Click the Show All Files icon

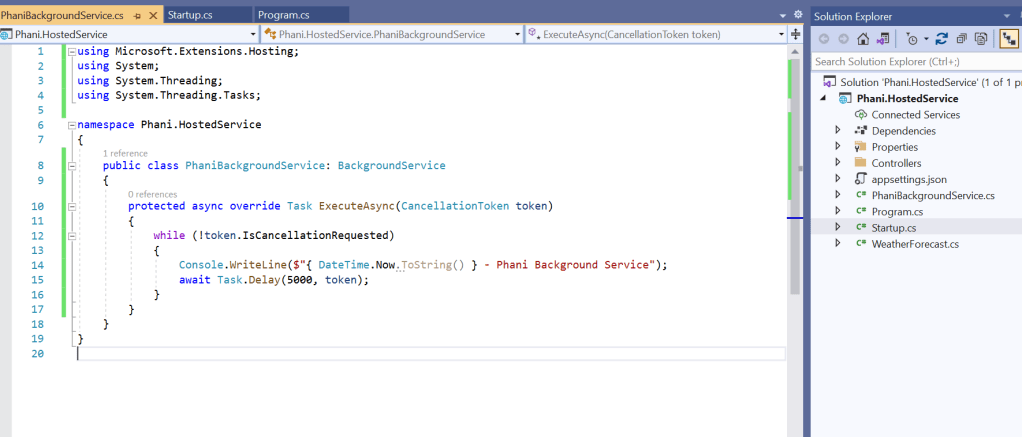tap(979, 39)
